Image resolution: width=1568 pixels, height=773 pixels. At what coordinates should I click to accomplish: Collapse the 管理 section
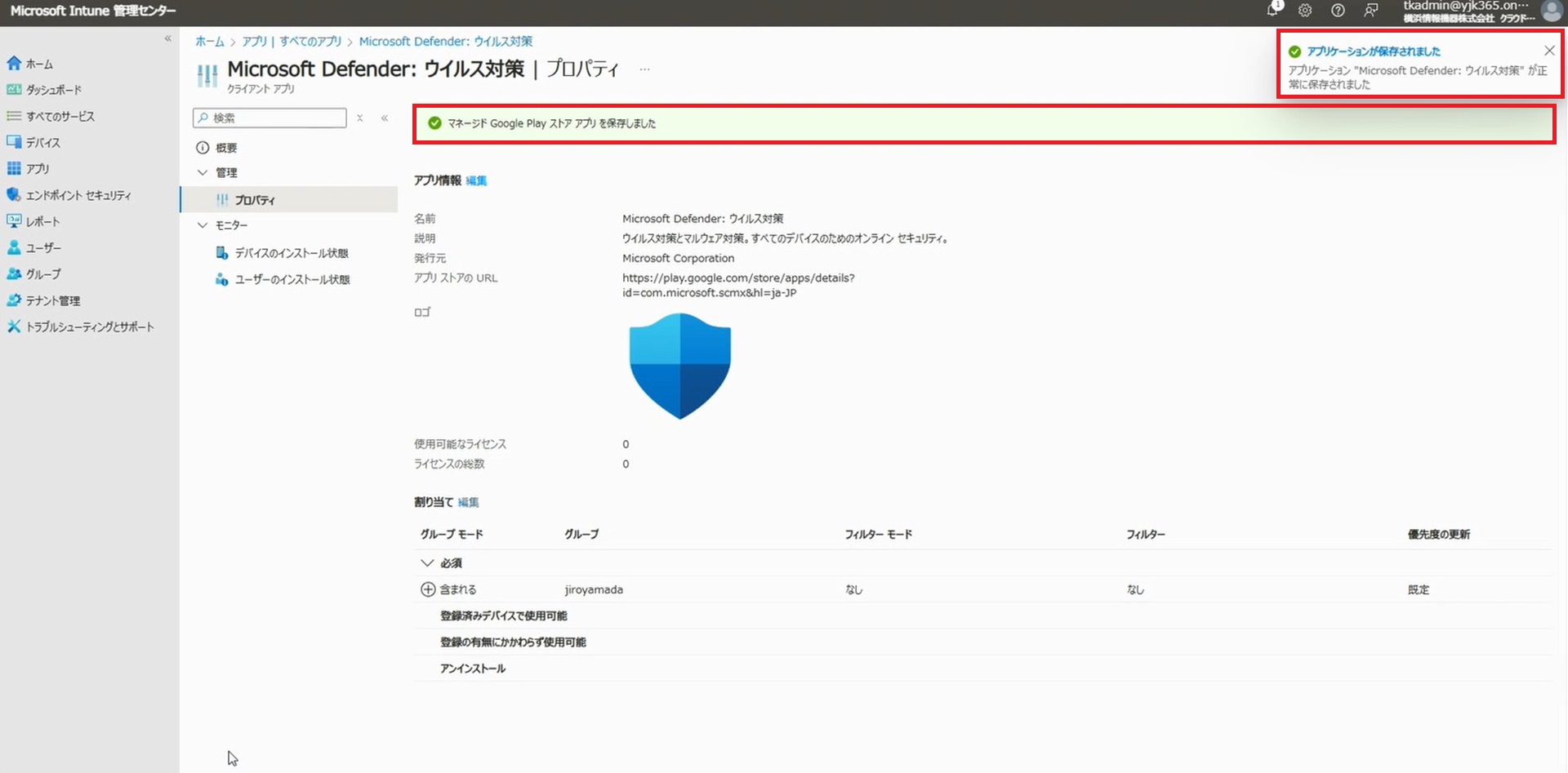click(203, 172)
